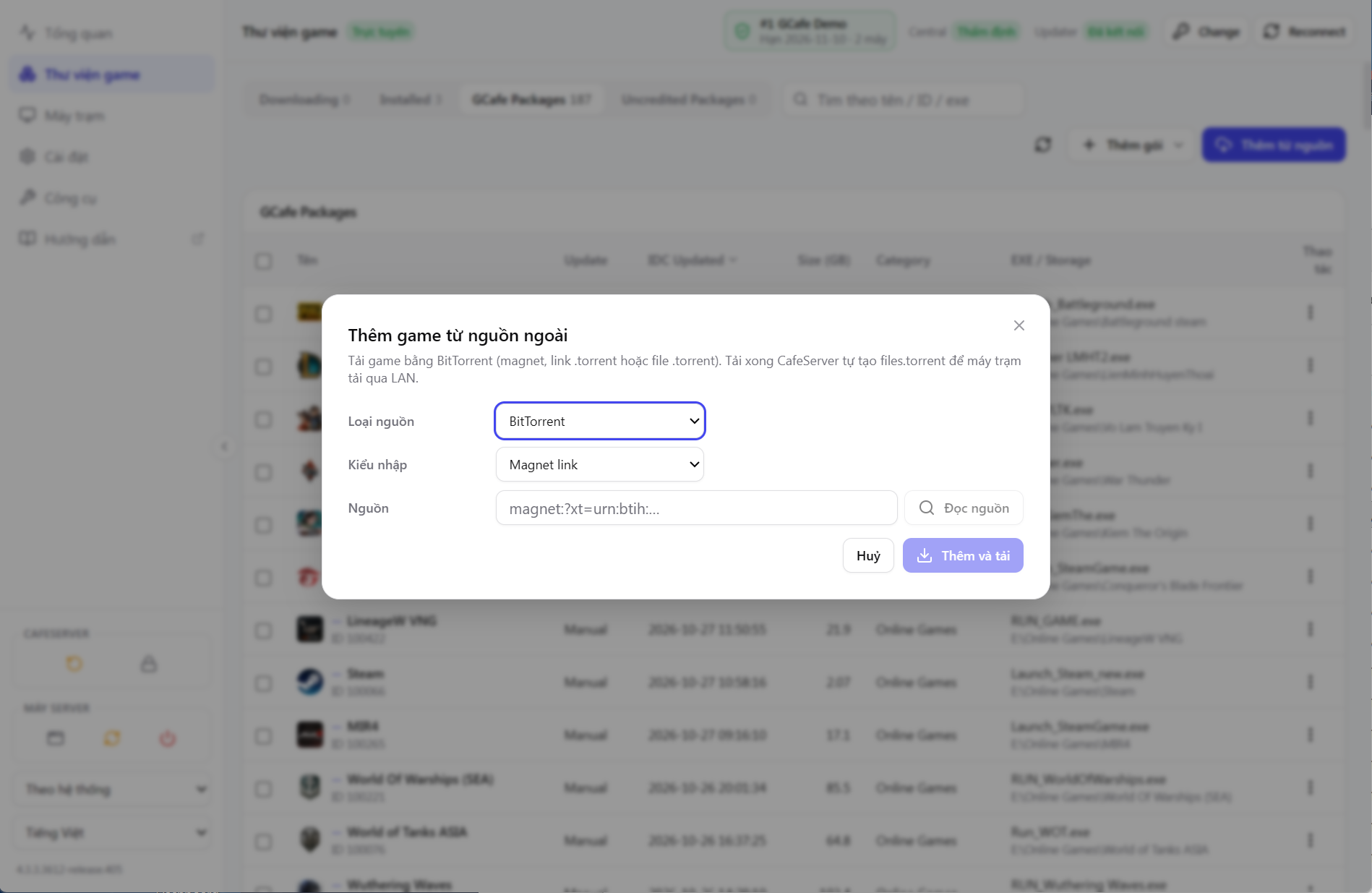
Task: Click the Steam game logo icon
Action: coord(310,682)
